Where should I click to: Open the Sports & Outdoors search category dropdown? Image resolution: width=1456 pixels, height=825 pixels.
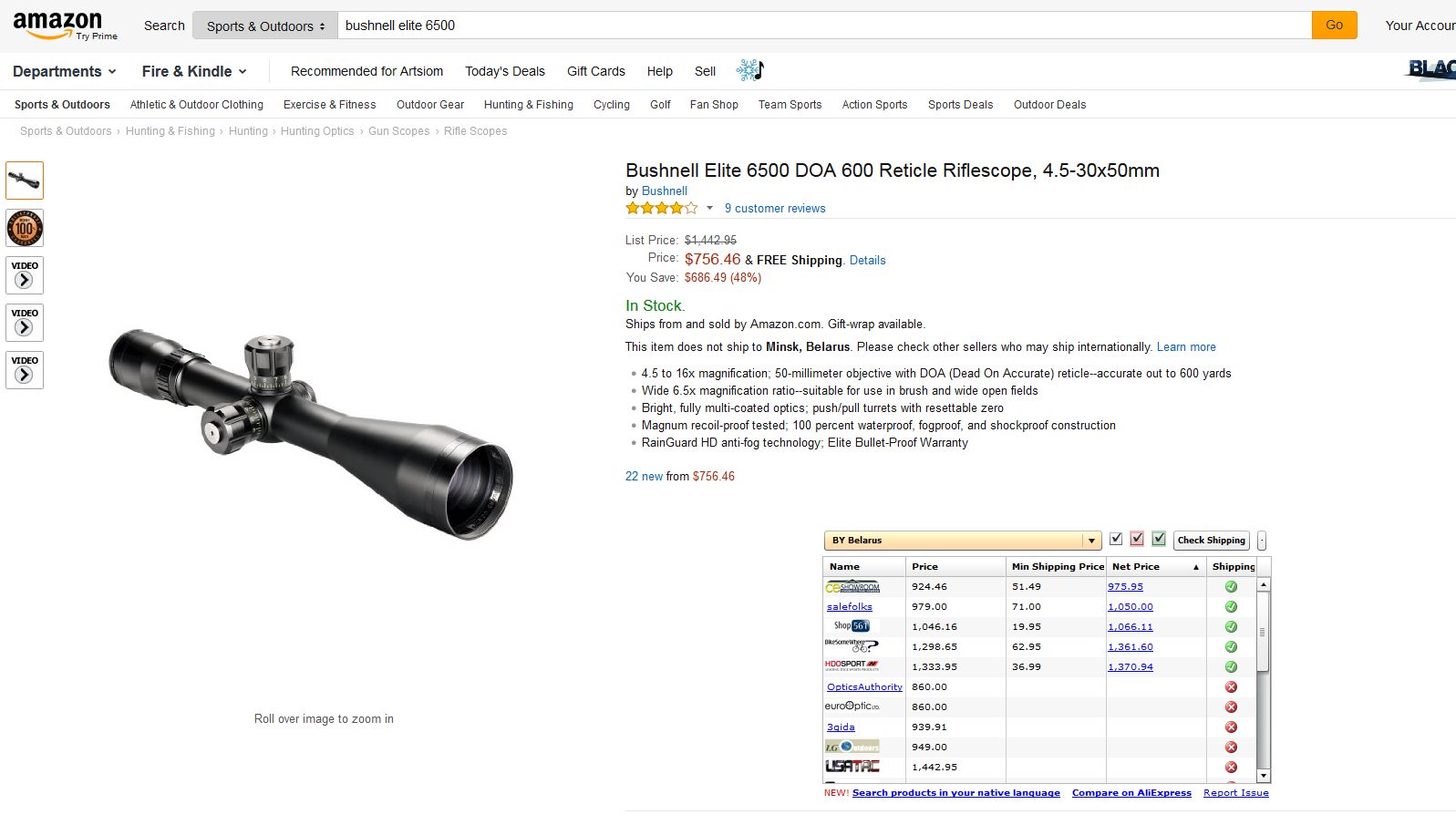click(265, 26)
